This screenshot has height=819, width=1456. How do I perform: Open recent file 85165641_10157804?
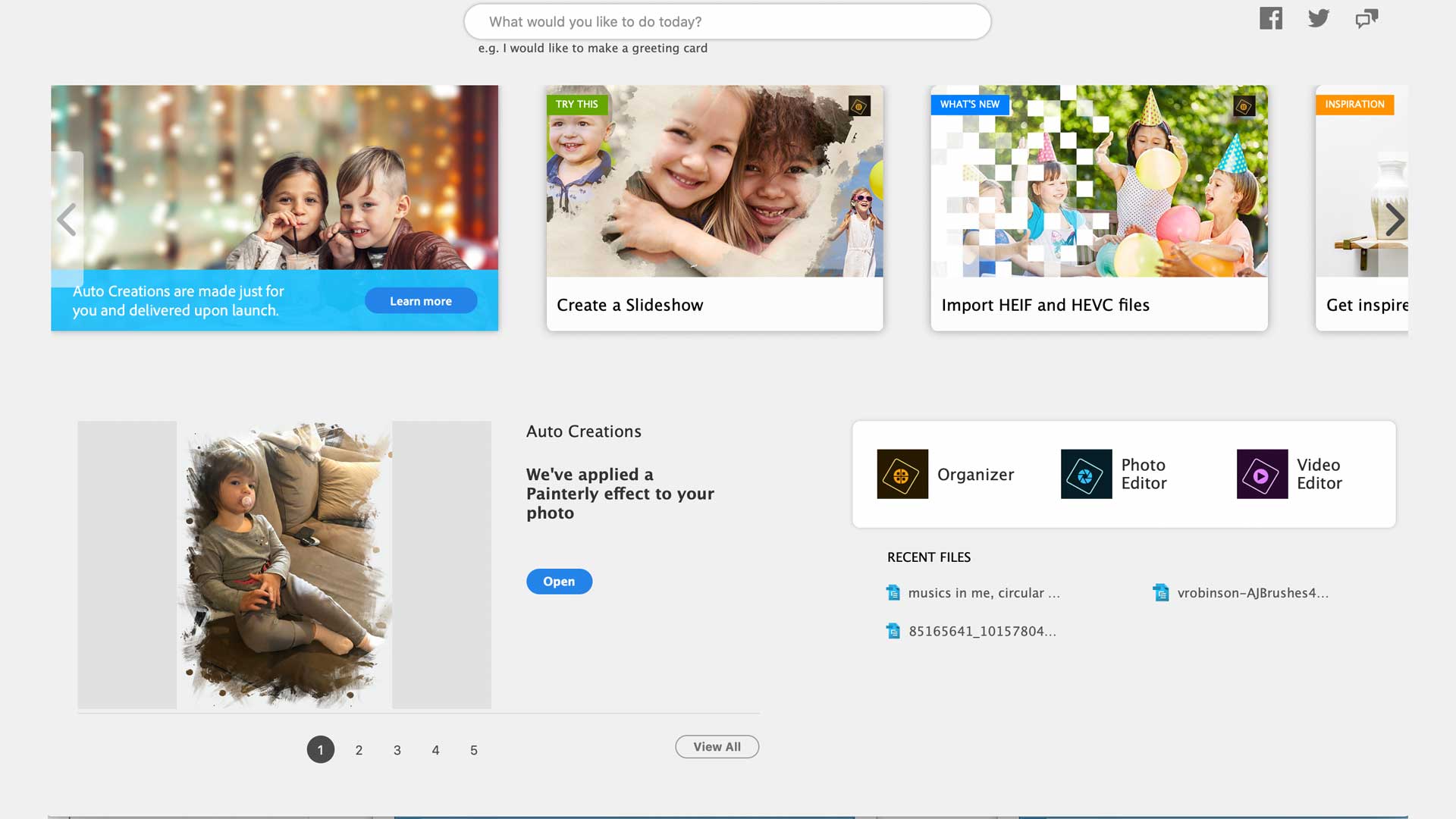(981, 631)
